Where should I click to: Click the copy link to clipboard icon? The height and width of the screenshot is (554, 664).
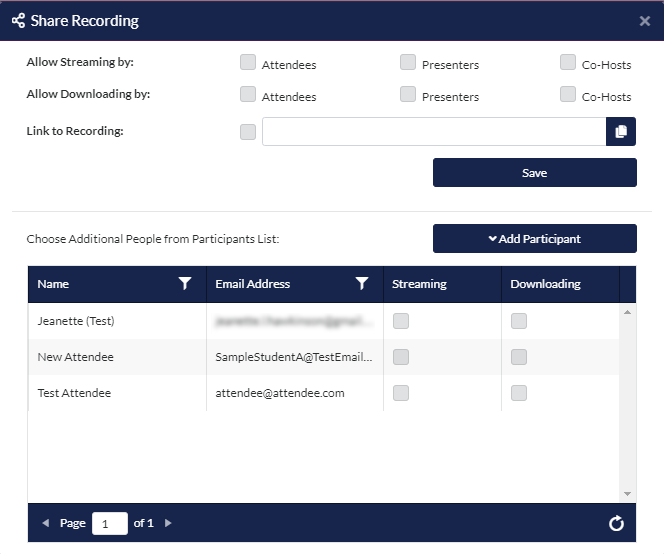click(x=621, y=132)
